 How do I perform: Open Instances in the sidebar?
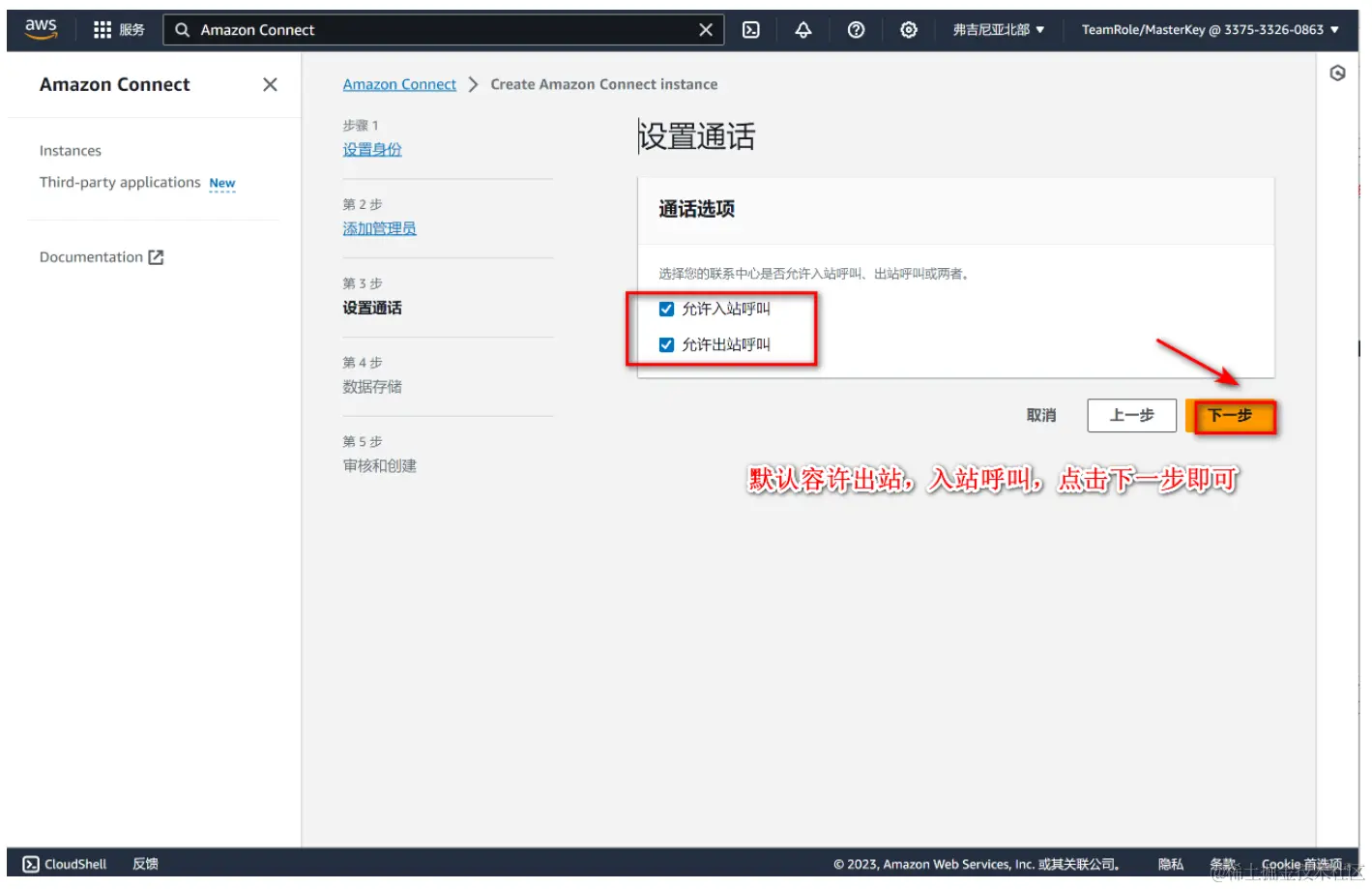pyautogui.click(x=71, y=151)
